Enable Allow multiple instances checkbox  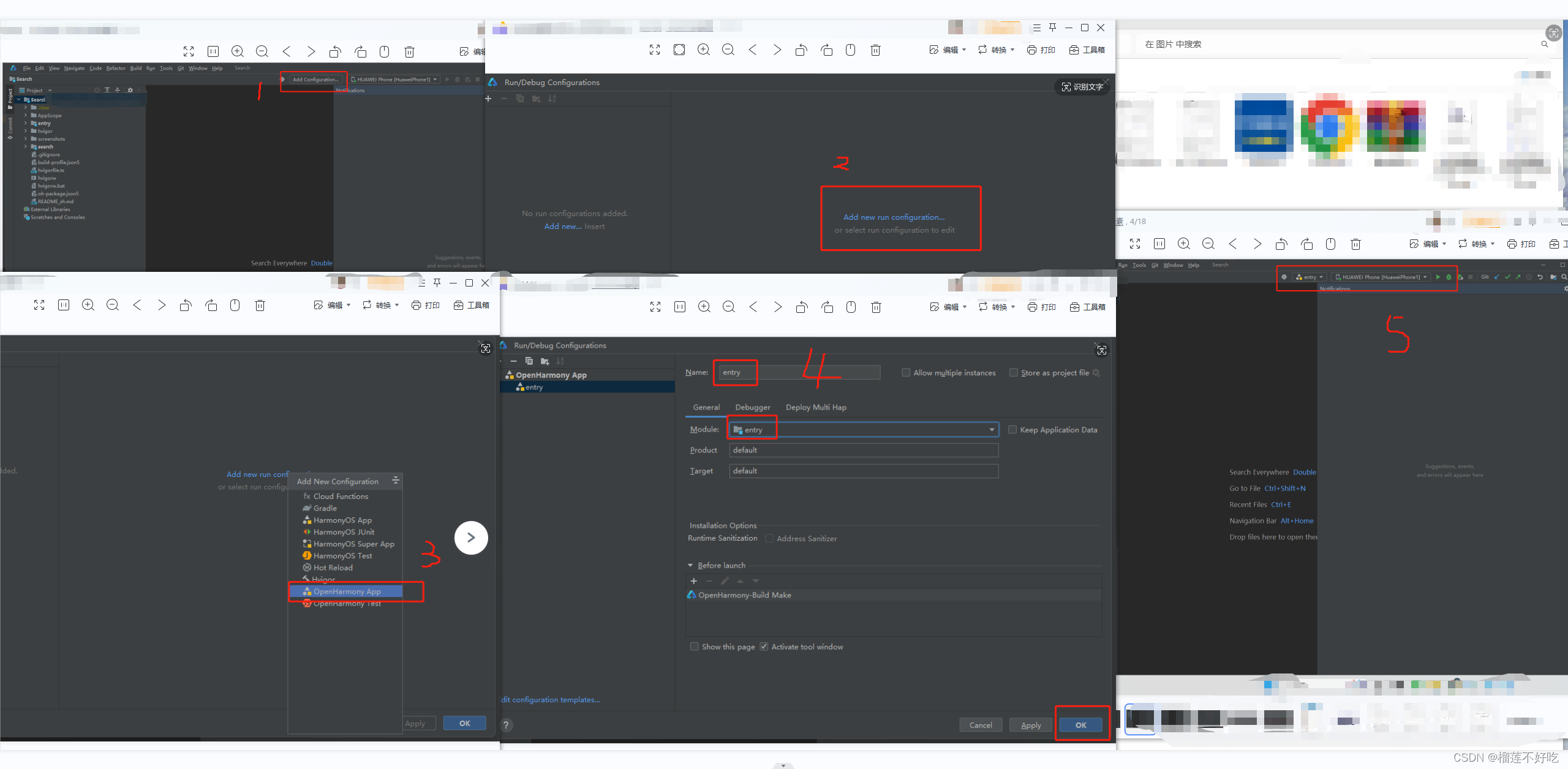pos(906,373)
